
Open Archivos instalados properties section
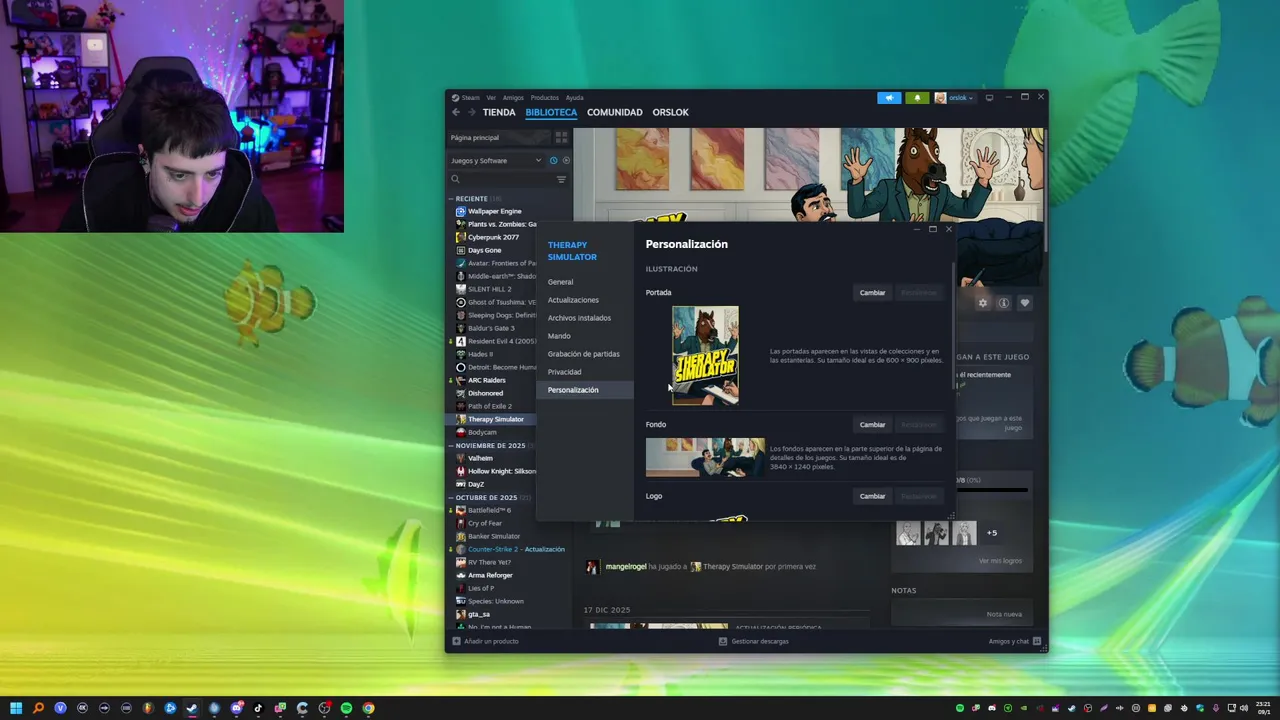[x=585, y=318]
